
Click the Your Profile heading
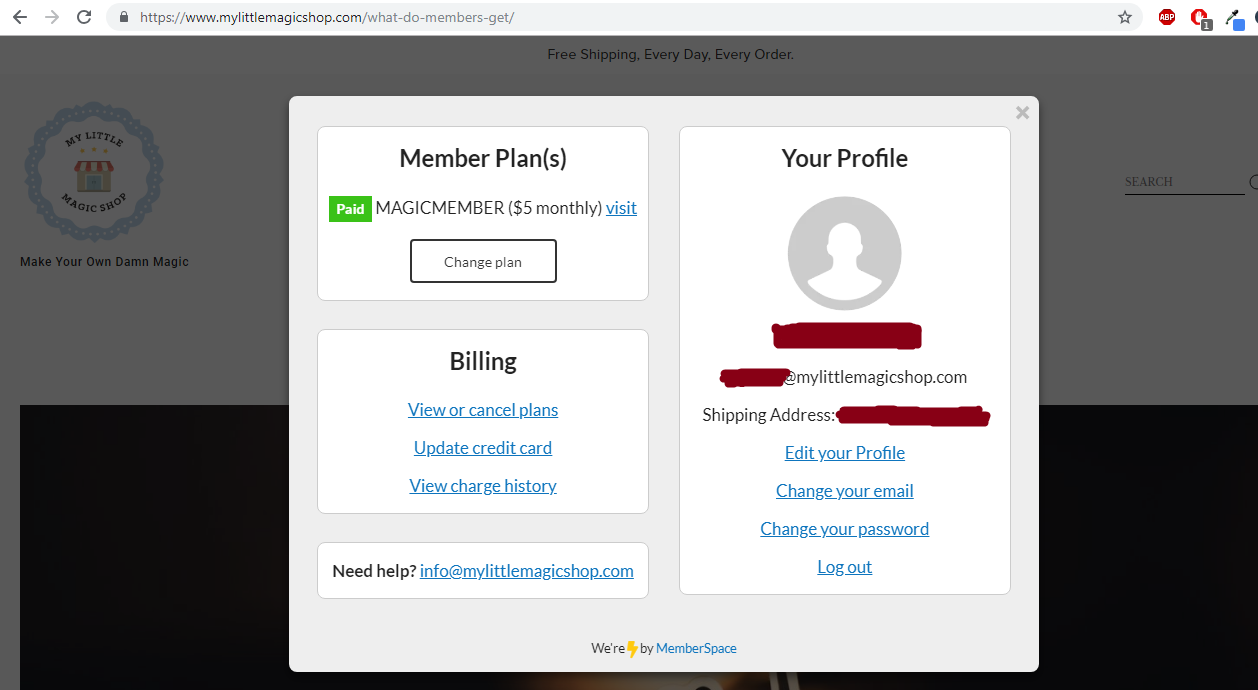[845, 158]
